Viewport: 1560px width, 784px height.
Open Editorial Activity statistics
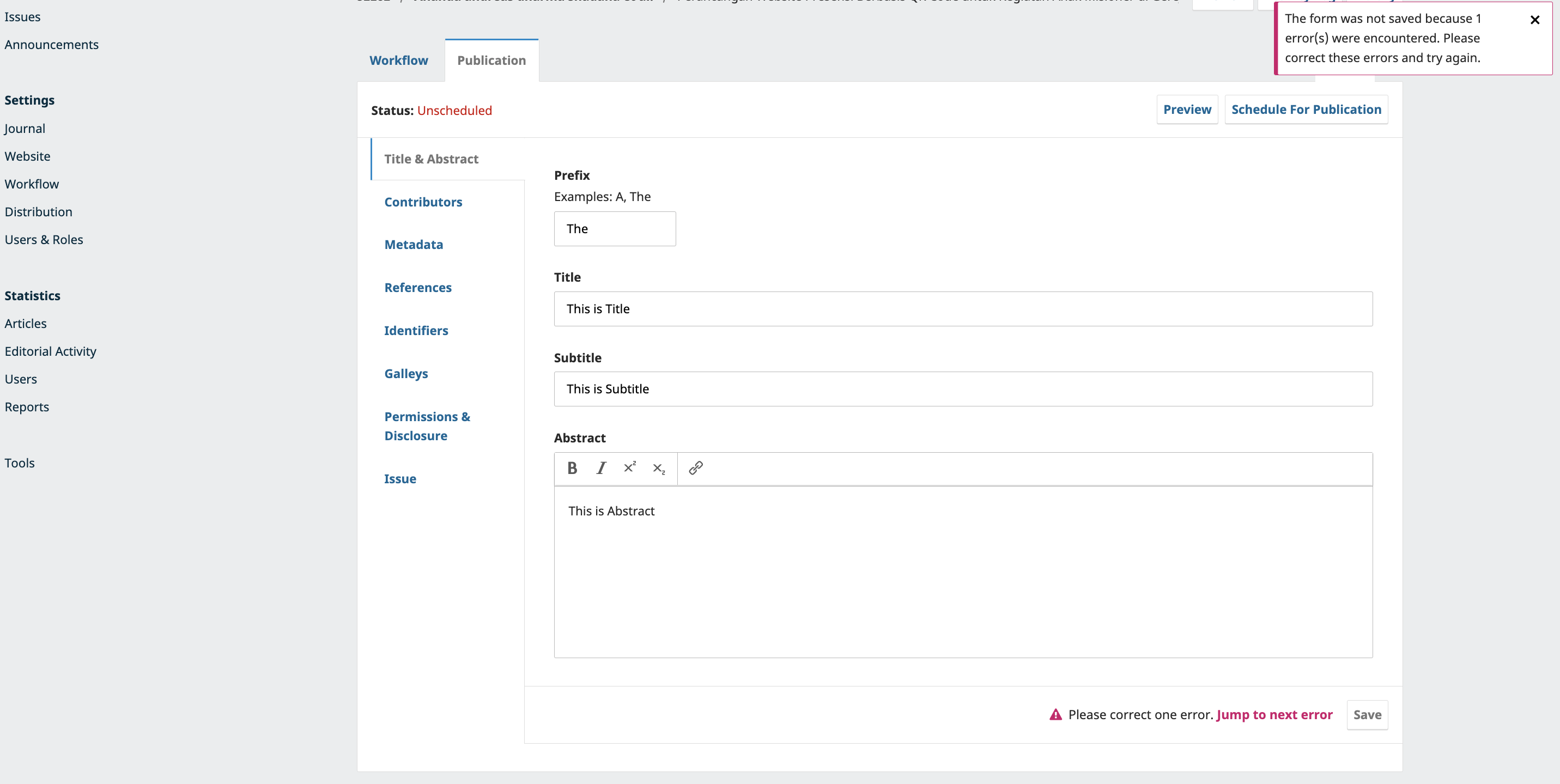pos(50,352)
